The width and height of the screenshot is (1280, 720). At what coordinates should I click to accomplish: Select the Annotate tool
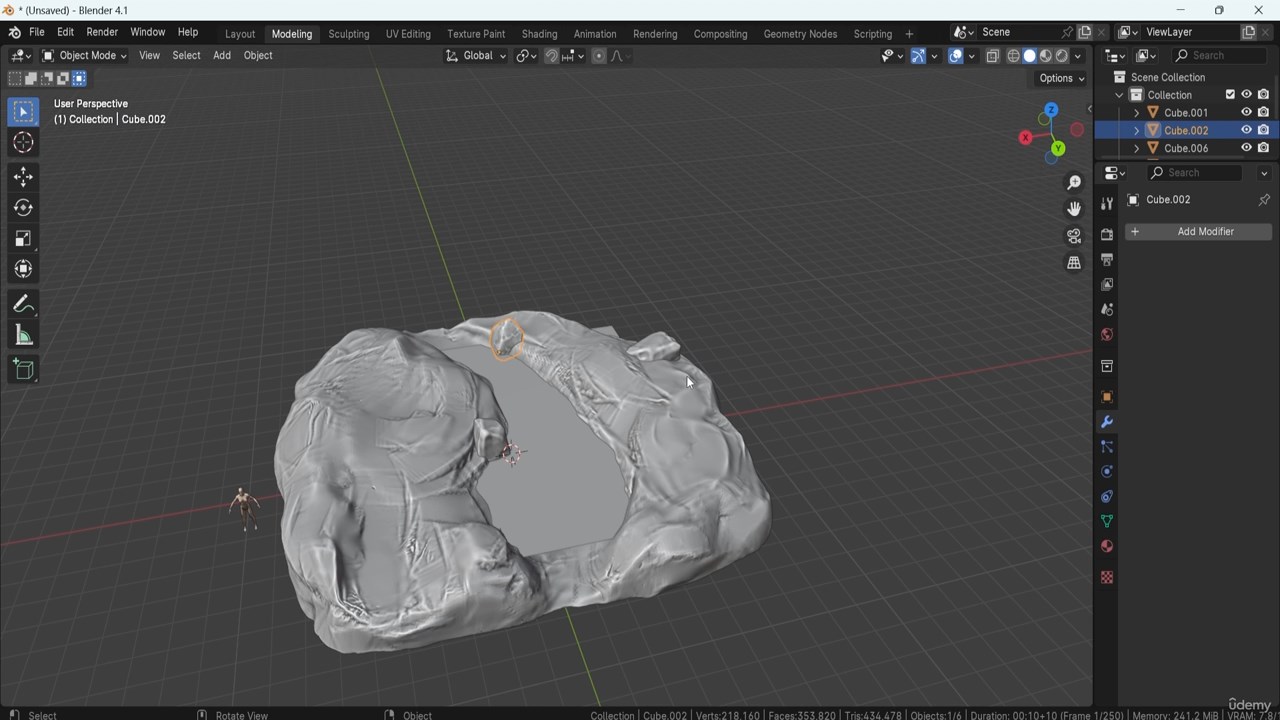pos(23,305)
